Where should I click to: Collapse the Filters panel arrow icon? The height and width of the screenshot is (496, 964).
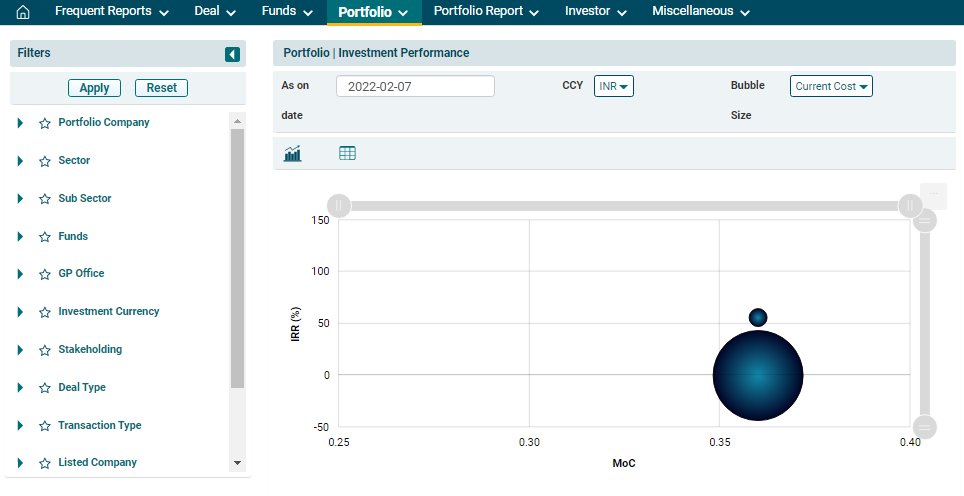pyautogui.click(x=232, y=54)
